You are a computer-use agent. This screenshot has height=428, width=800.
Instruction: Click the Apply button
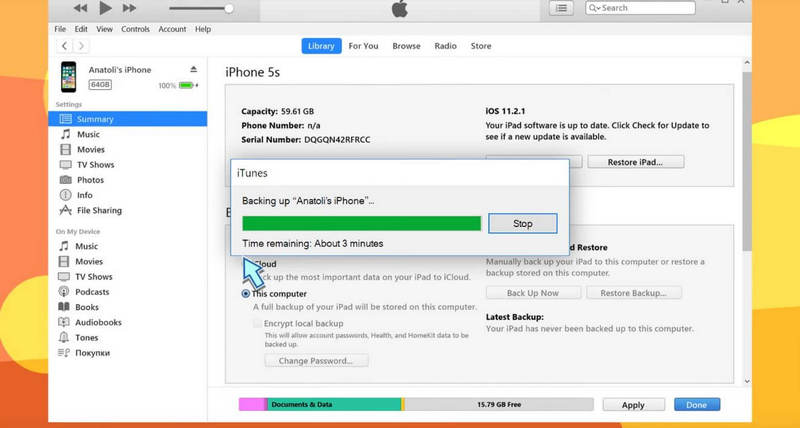point(633,405)
